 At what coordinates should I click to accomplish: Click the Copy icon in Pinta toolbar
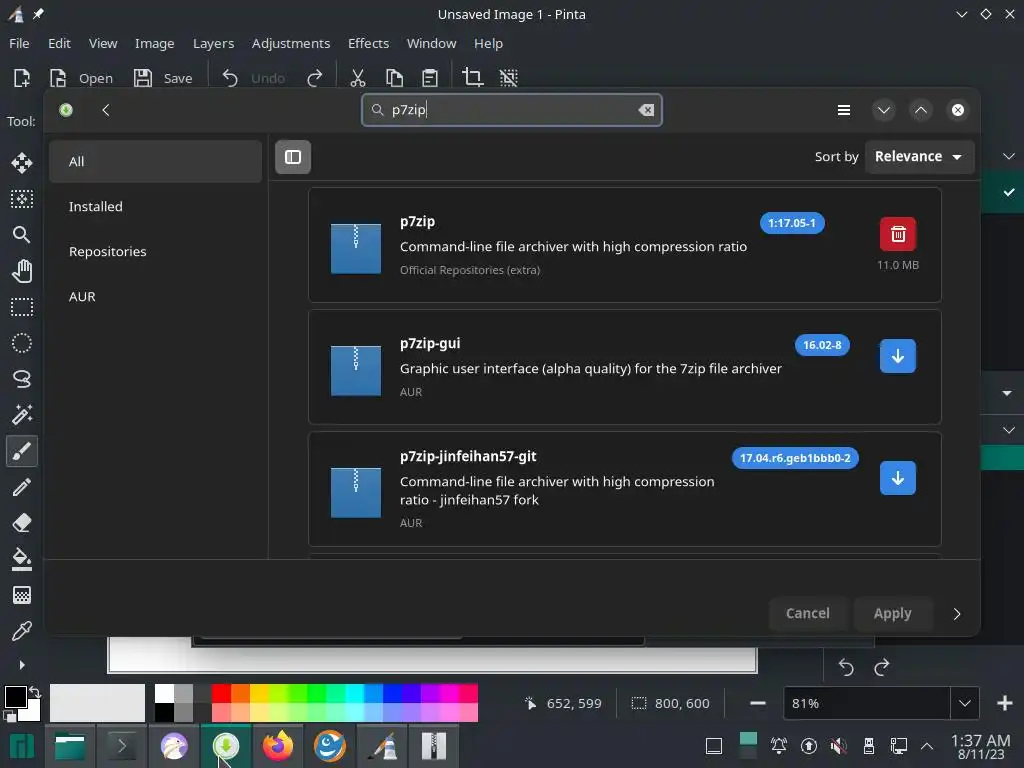click(x=394, y=78)
